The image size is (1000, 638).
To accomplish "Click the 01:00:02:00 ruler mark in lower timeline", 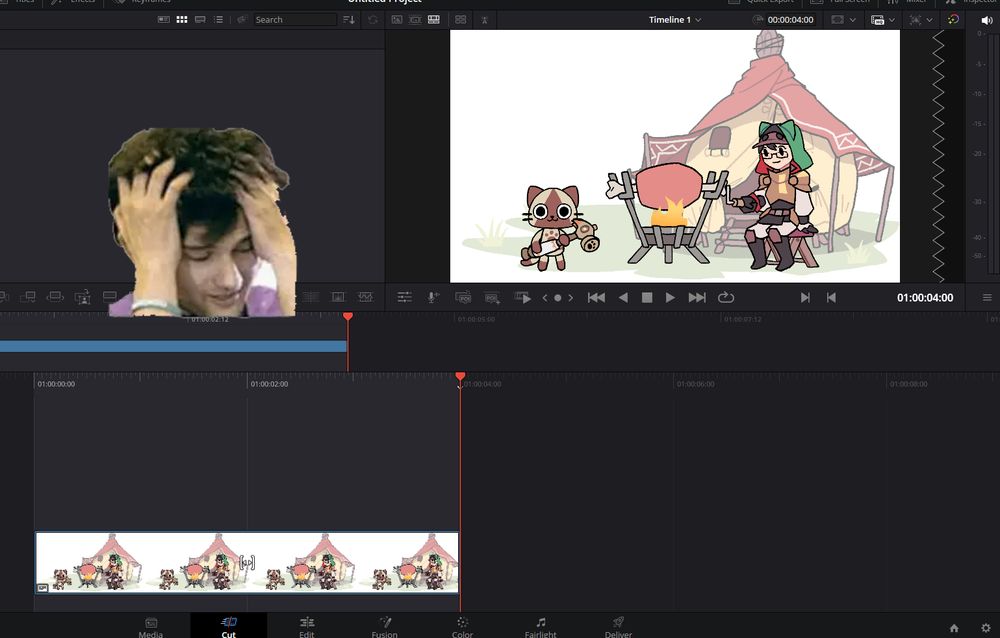I will coord(269,384).
